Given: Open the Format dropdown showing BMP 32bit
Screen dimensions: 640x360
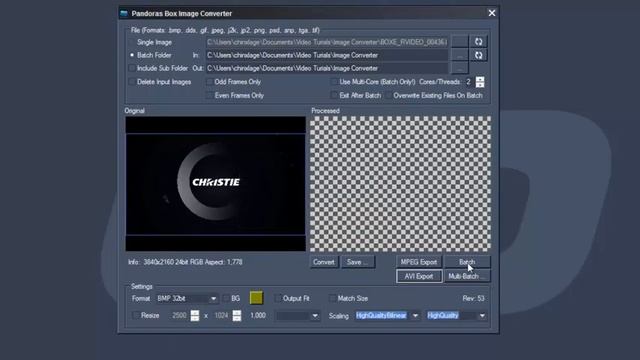Looking at the screenshot, I should tap(187, 299).
